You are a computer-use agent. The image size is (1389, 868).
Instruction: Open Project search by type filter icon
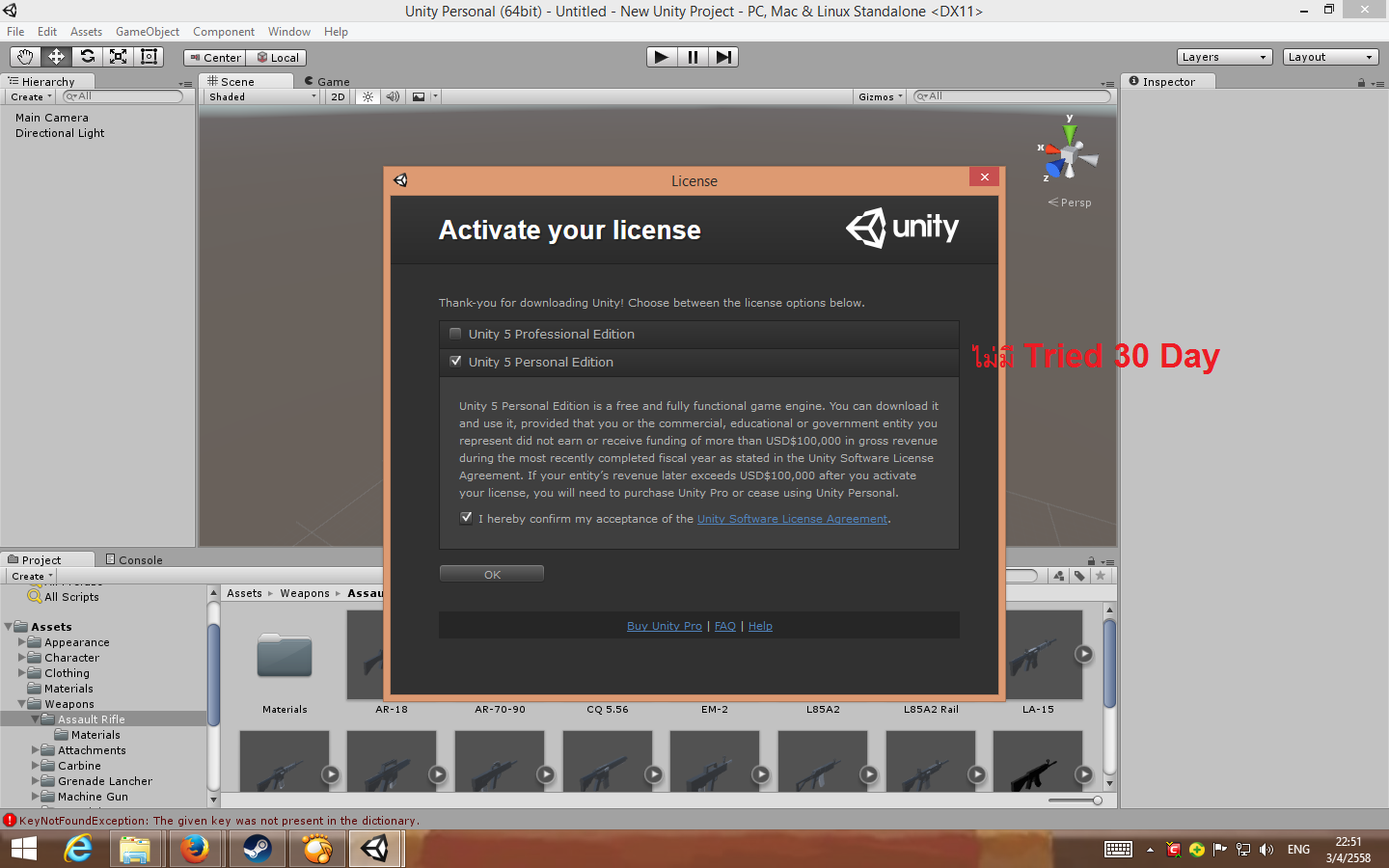pyautogui.click(x=1058, y=576)
